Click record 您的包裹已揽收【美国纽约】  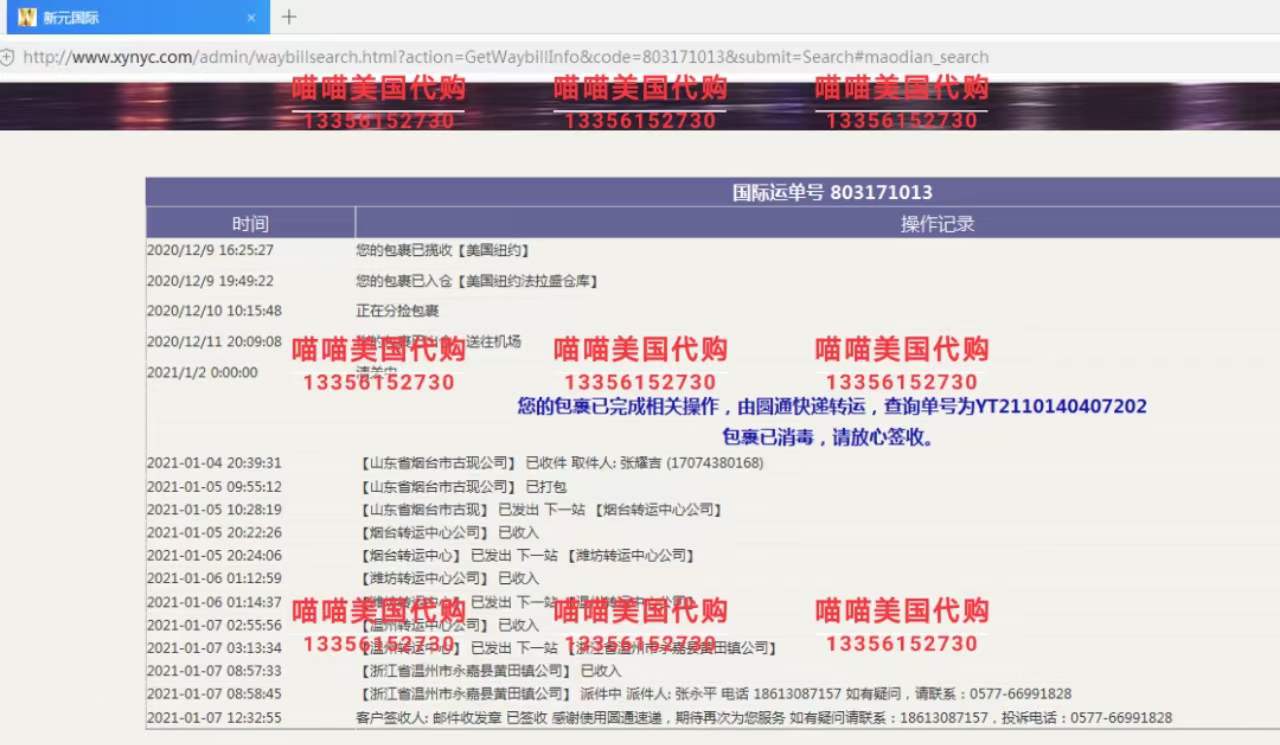(x=443, y=250)
